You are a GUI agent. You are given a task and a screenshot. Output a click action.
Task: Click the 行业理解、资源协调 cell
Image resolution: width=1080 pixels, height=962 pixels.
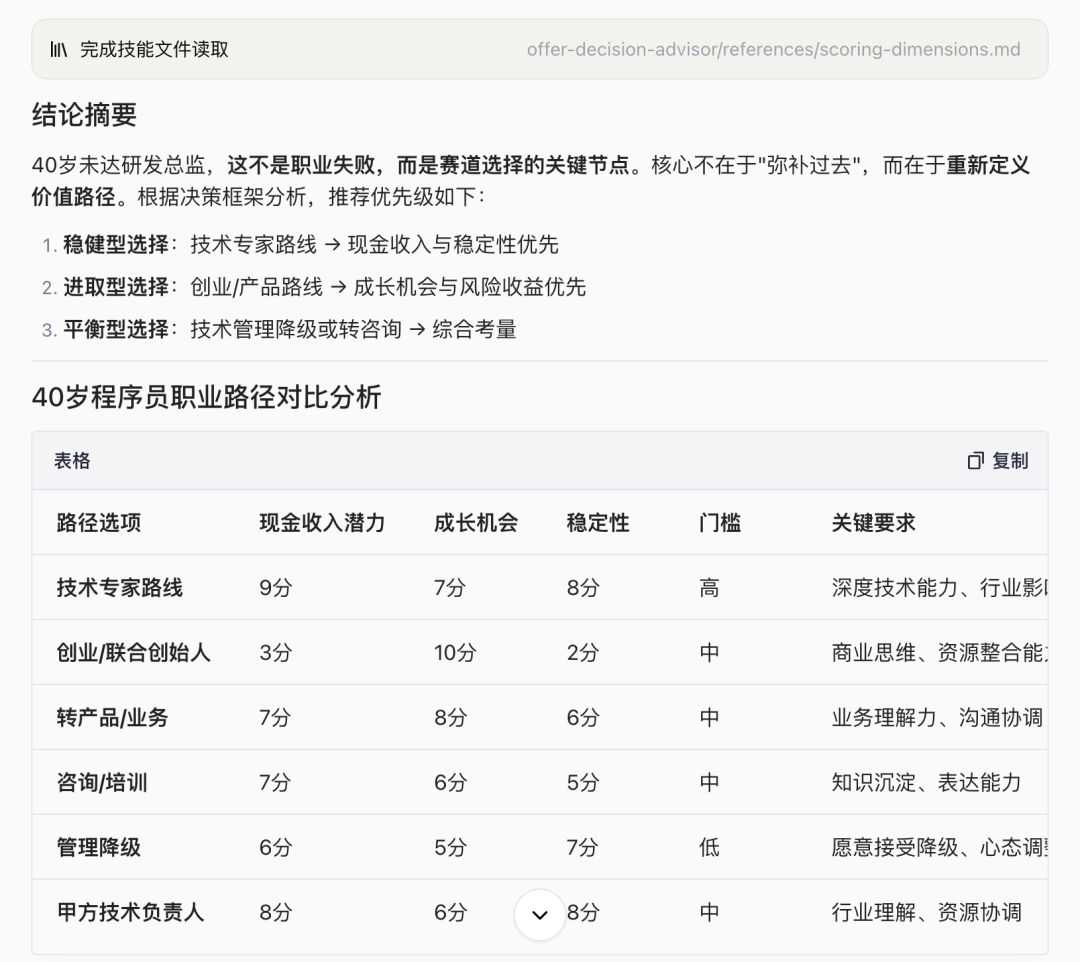click(926, 912)
